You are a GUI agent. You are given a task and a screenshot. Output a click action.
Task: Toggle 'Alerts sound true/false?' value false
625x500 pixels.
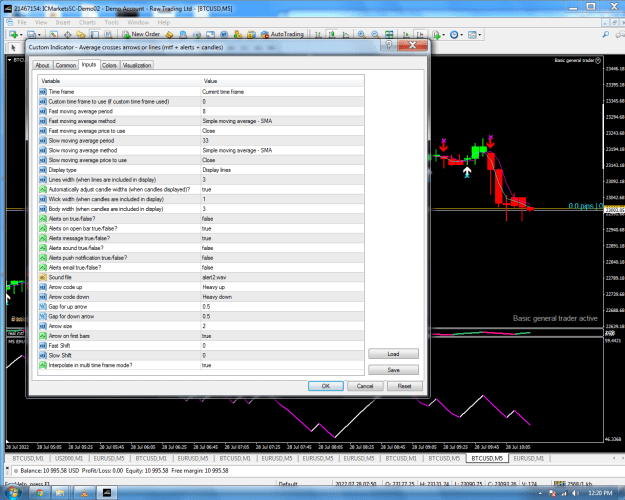tap(282, 248)
